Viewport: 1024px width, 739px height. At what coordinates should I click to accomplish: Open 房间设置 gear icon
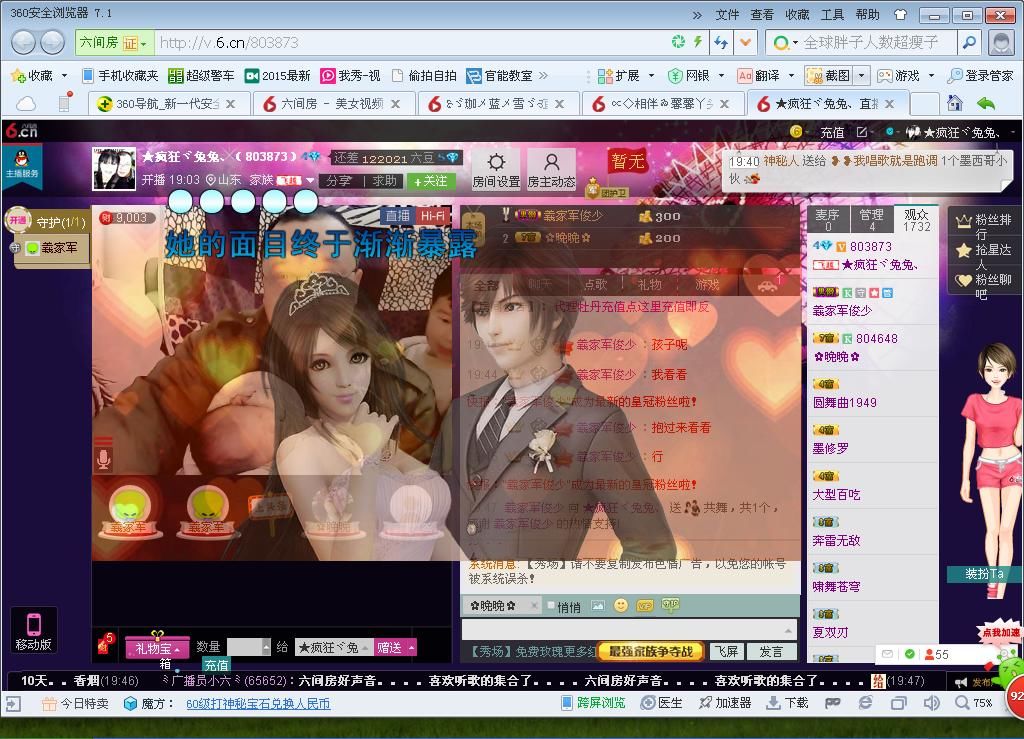496,169
